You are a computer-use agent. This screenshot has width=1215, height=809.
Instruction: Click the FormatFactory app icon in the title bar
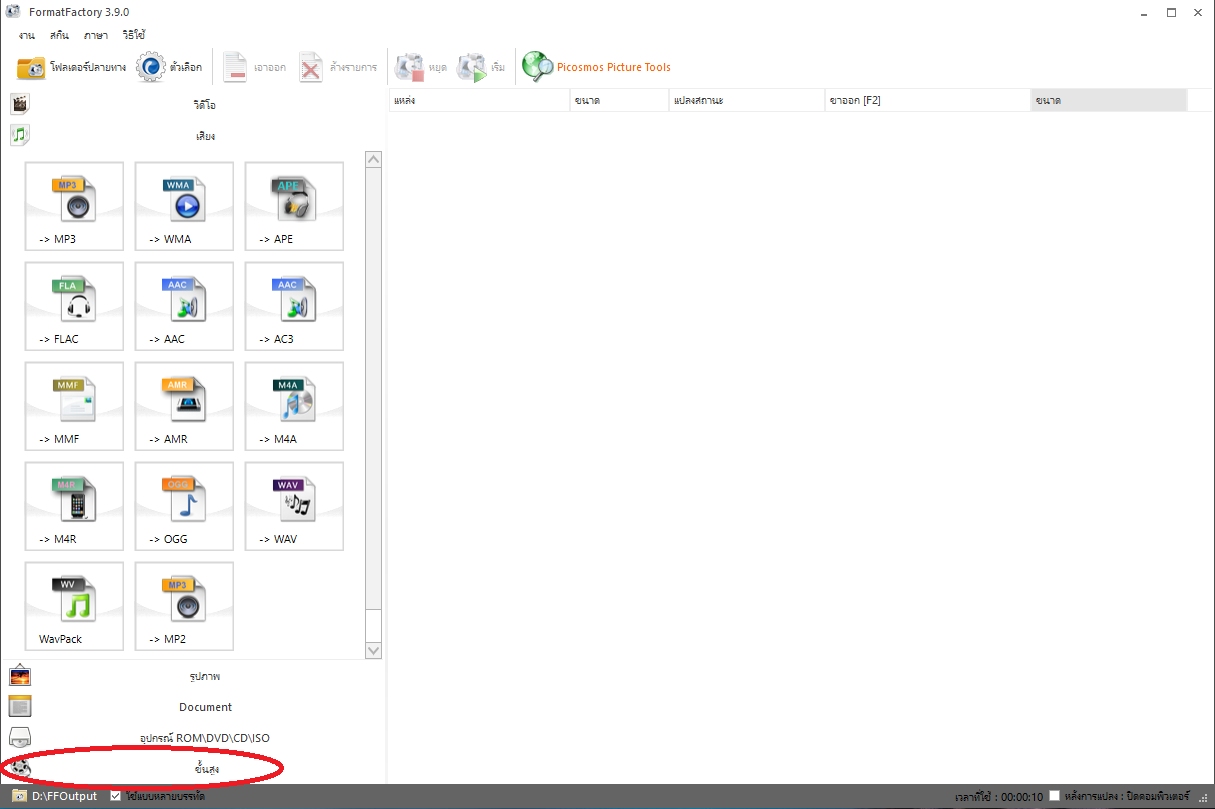(12, 11)
